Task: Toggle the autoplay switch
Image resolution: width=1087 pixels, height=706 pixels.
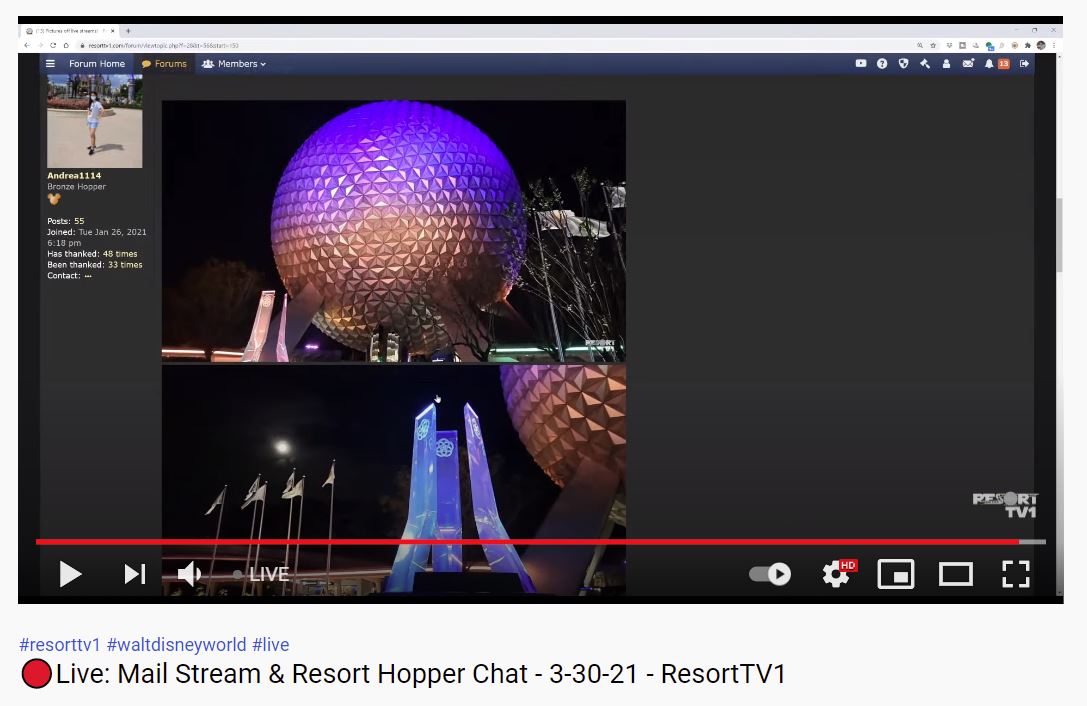Action: click(x=770, y=574)
